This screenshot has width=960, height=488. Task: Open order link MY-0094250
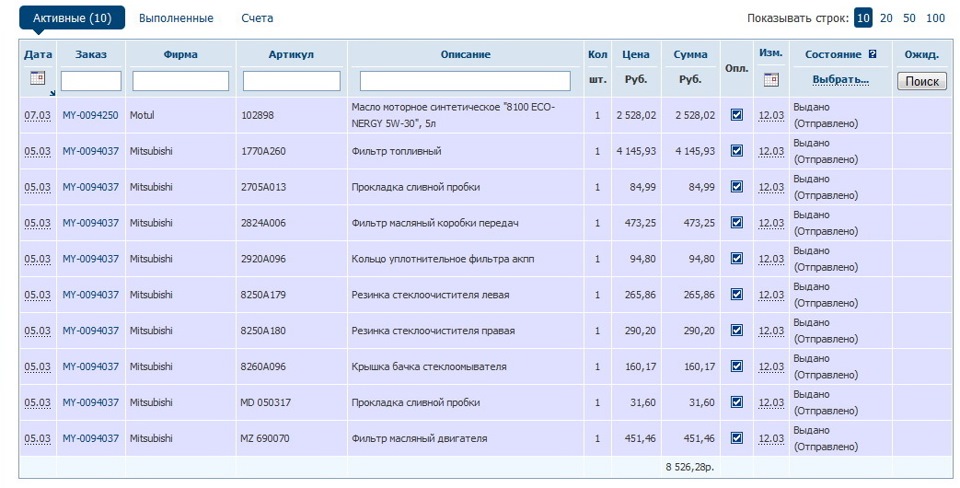click(90, 116)
